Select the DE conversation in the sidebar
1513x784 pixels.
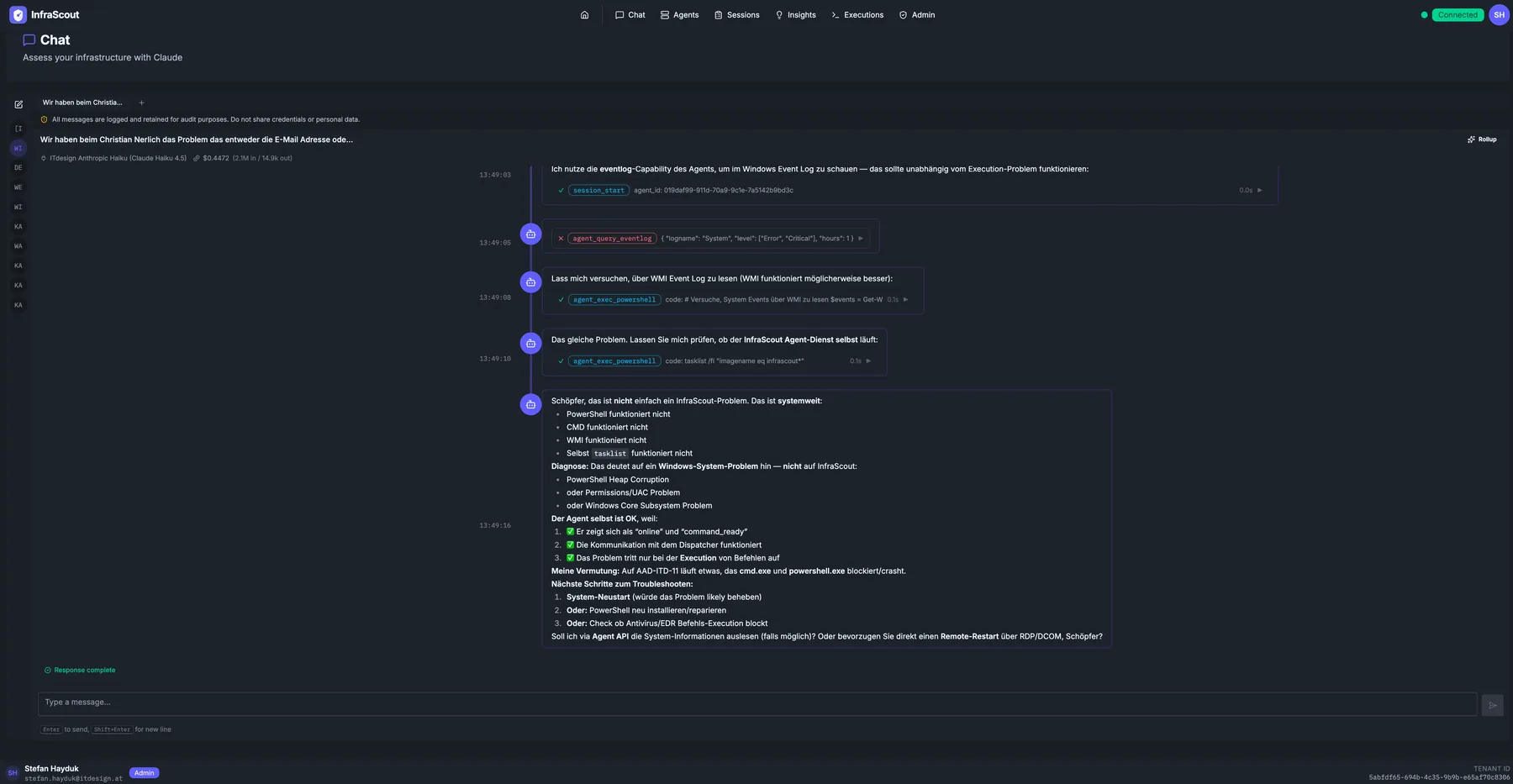(18, 167)
